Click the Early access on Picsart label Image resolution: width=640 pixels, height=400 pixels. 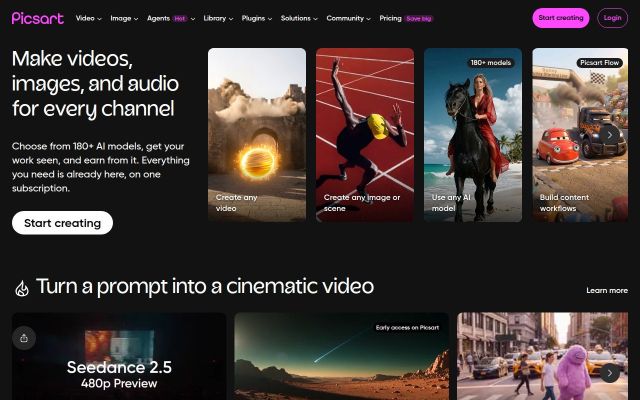[407, 327]
